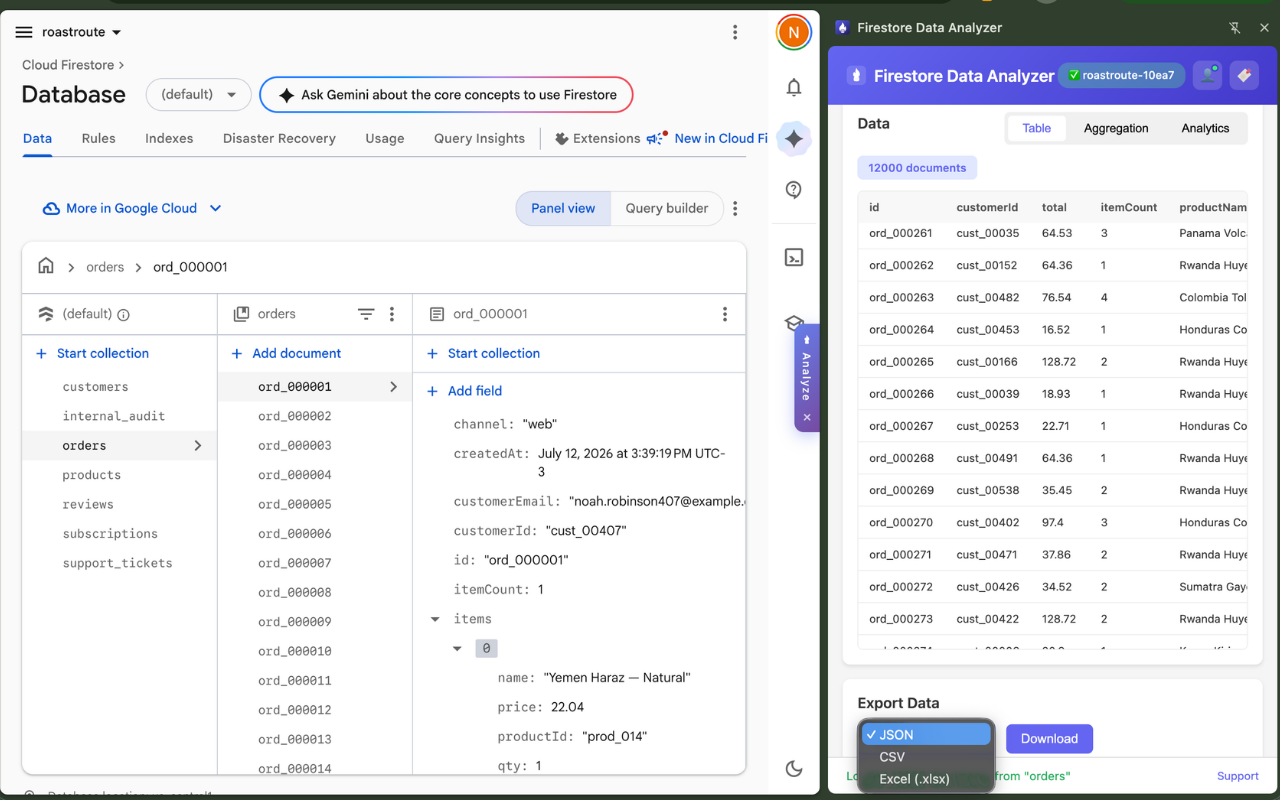
Task: Open the Disaster Recovery tab
Action: pos(279,138)
